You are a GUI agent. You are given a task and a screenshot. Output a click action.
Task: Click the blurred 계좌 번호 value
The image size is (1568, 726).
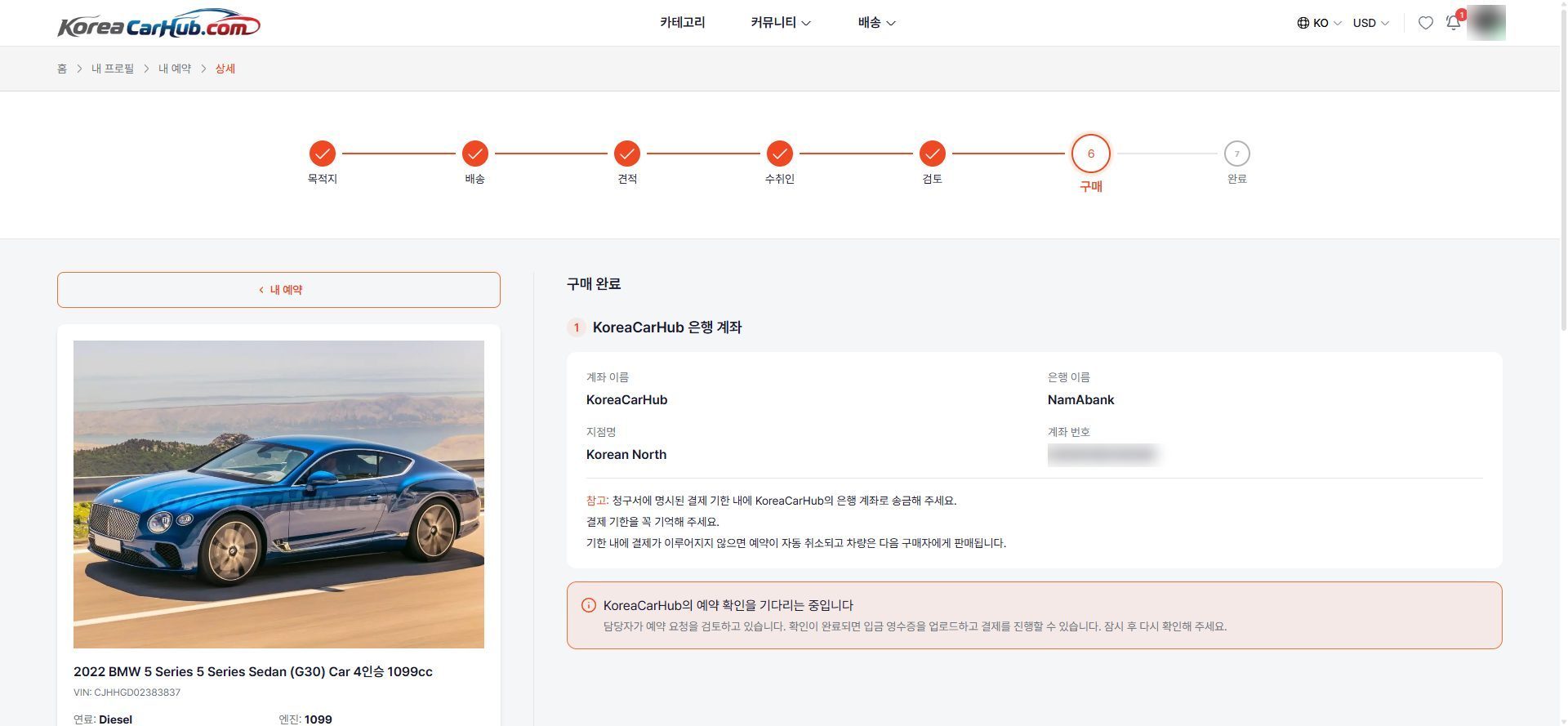(x=1102, y=455)
